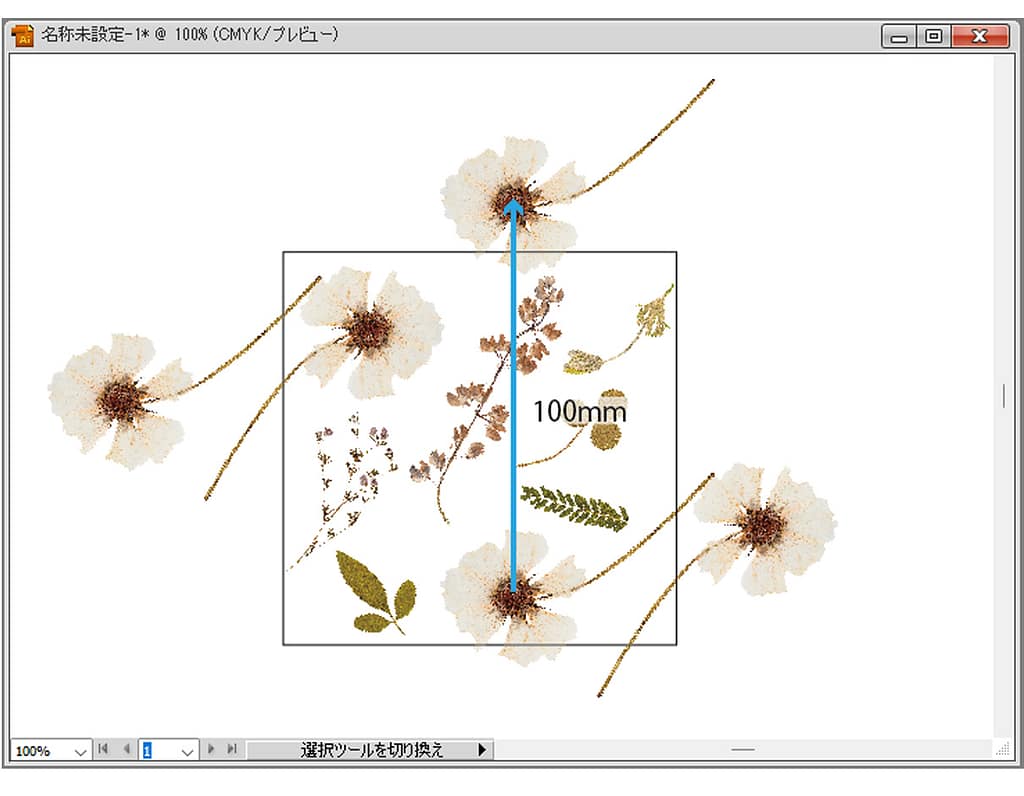
Task: Go to the previous artboard
Action: point(125,749)
